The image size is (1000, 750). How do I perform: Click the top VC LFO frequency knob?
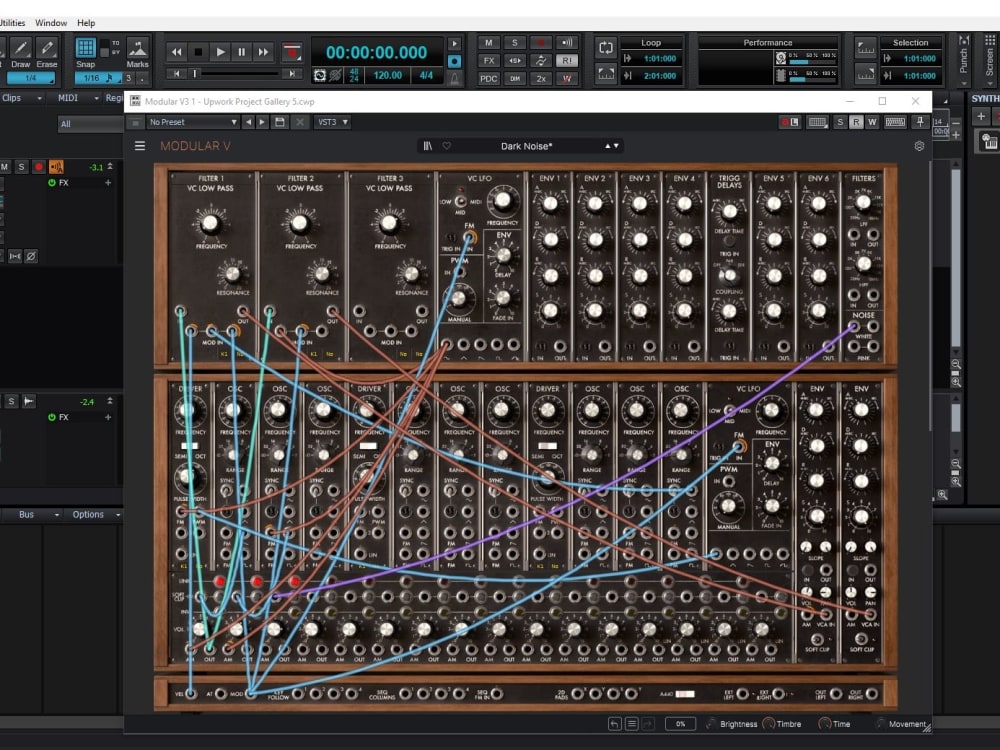503,202
